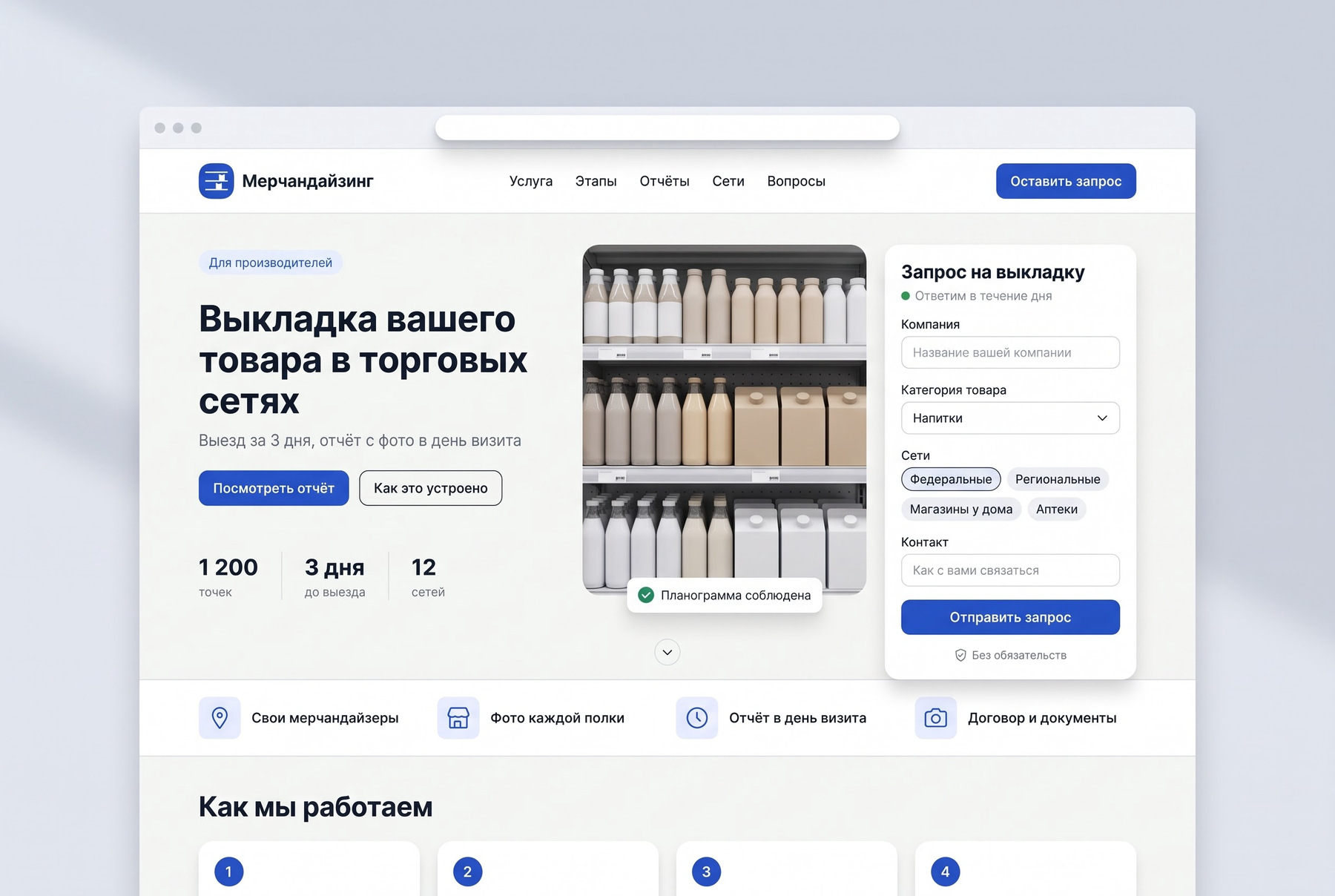Click the clock icon beside Отчёт в день визита

tap(697, 717)
